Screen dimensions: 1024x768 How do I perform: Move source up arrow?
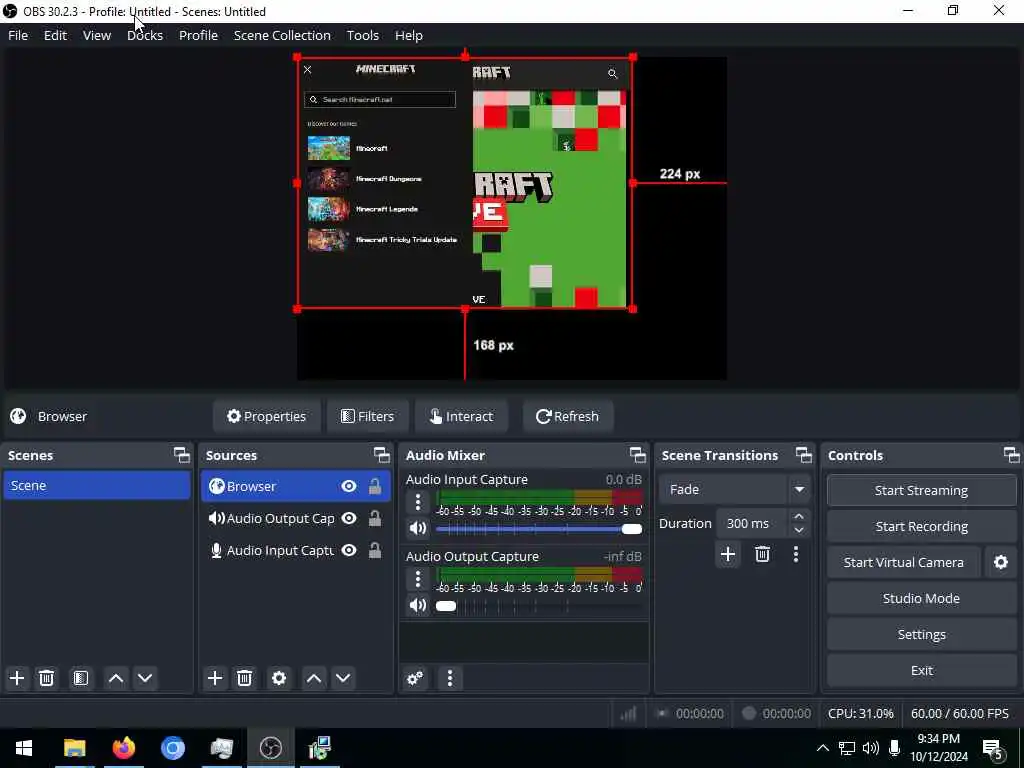pyautogui.click(x=313, y=678)
